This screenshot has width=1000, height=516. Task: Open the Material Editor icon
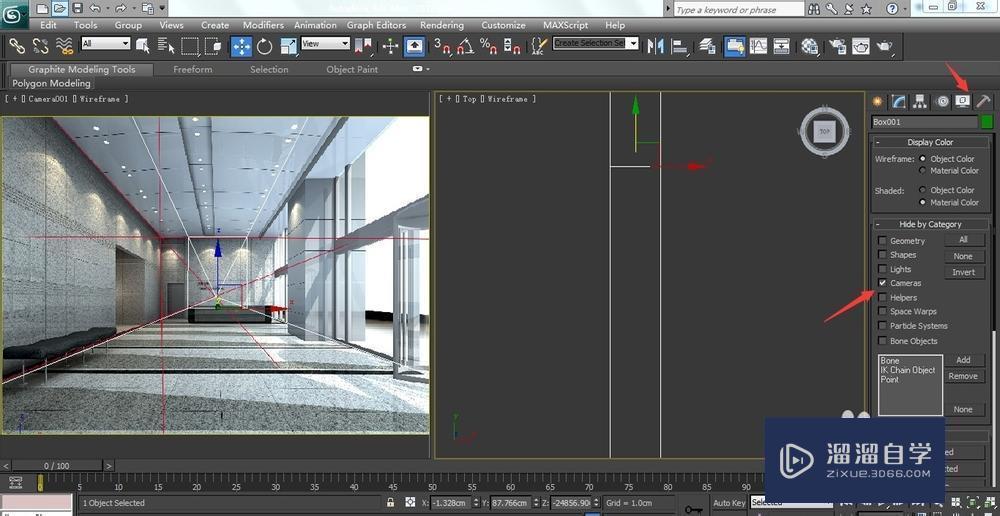[810, 45]
